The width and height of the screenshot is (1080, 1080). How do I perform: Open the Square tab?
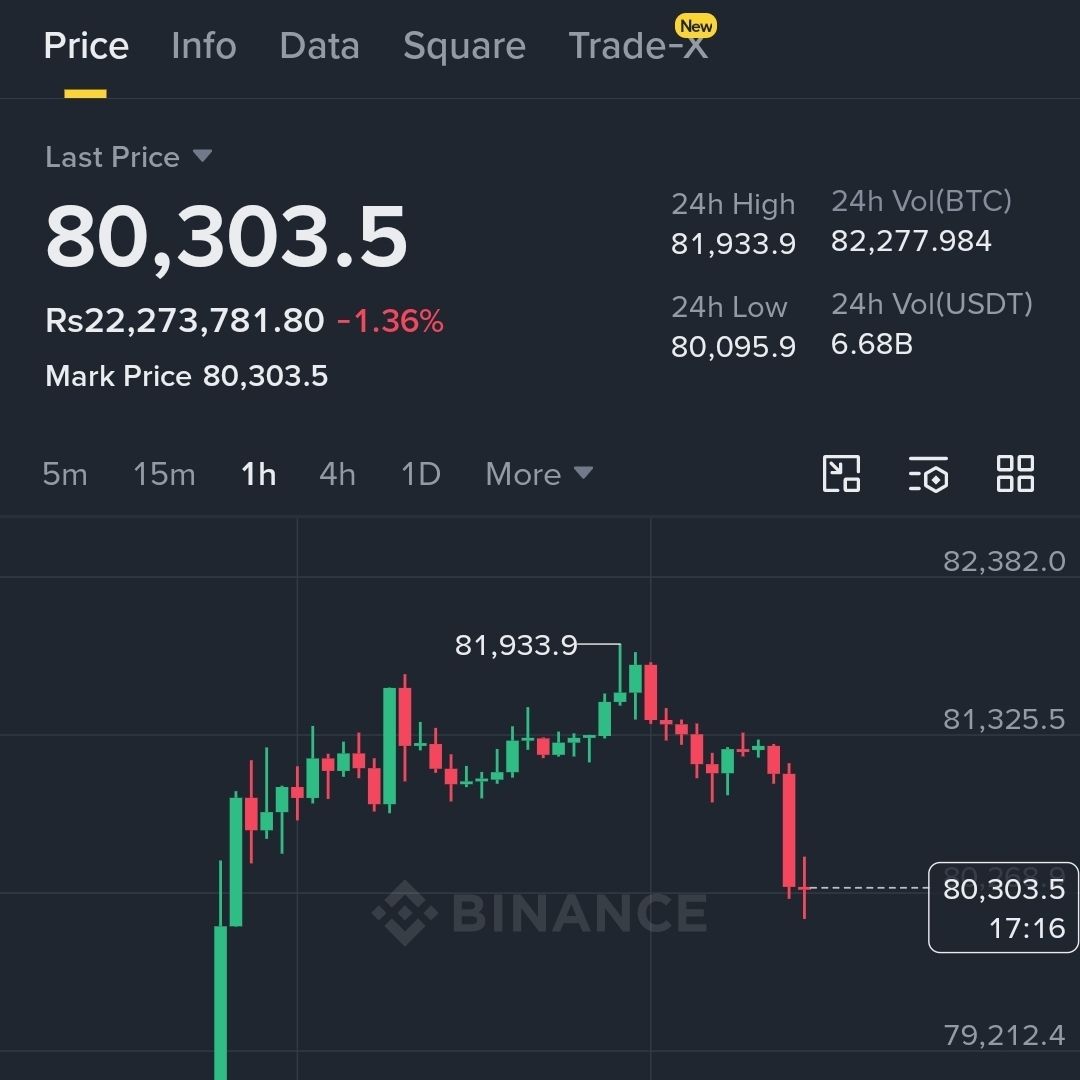(464, 46)
